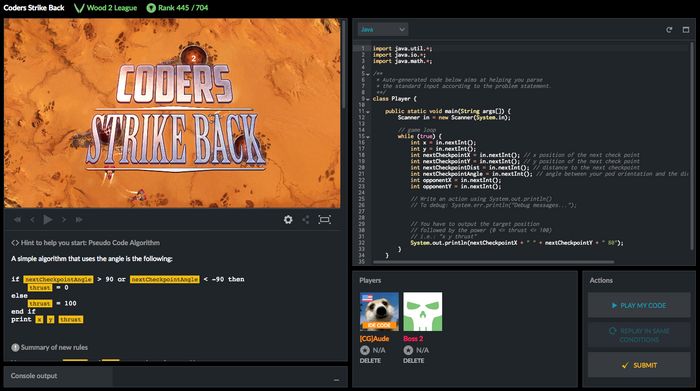Collapse class Player fold arrow at line 9
700x391 pixels.
(368, 99)
